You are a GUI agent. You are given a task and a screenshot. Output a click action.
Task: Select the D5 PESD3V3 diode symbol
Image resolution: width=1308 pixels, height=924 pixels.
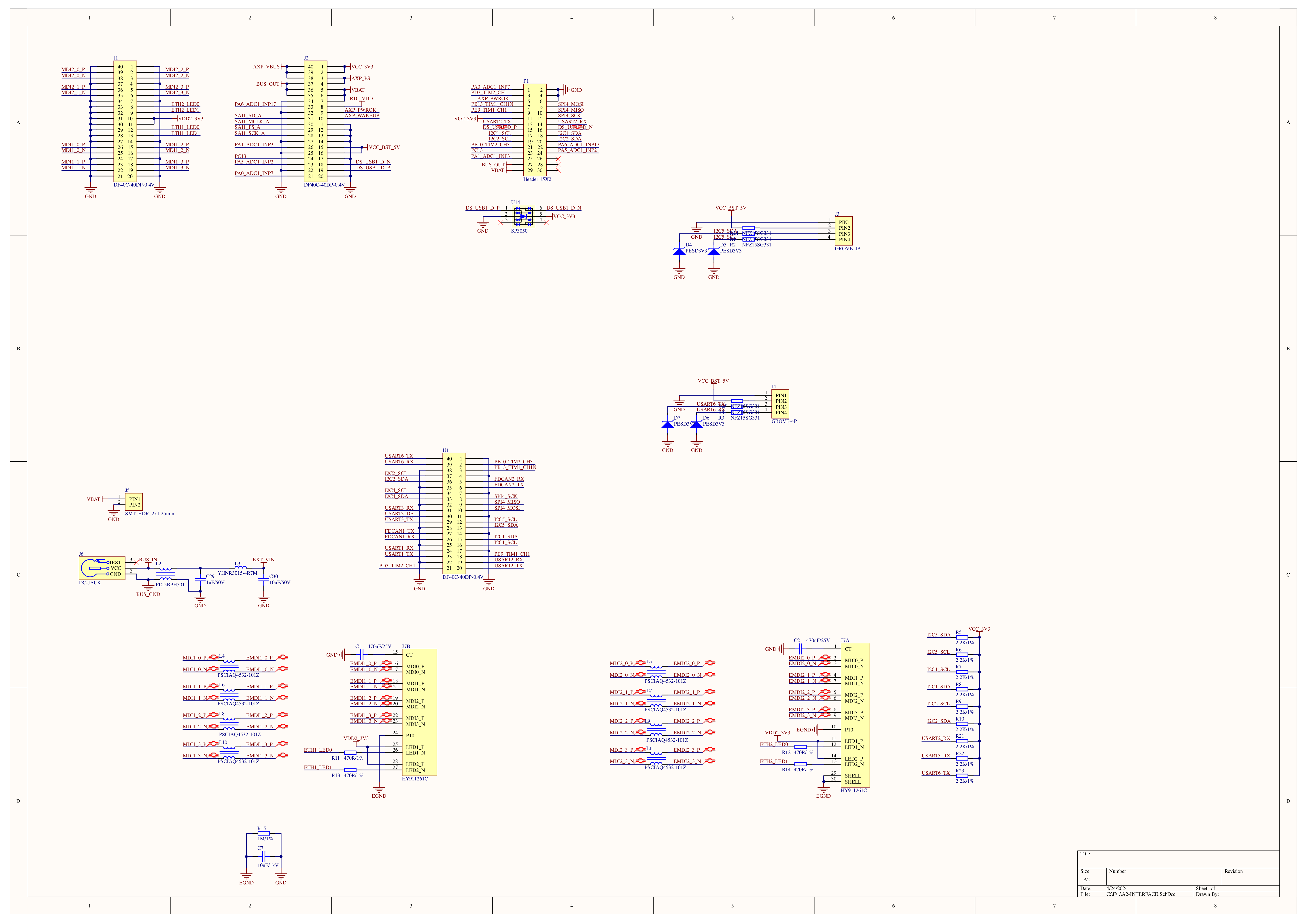click(x=714, y=251)
